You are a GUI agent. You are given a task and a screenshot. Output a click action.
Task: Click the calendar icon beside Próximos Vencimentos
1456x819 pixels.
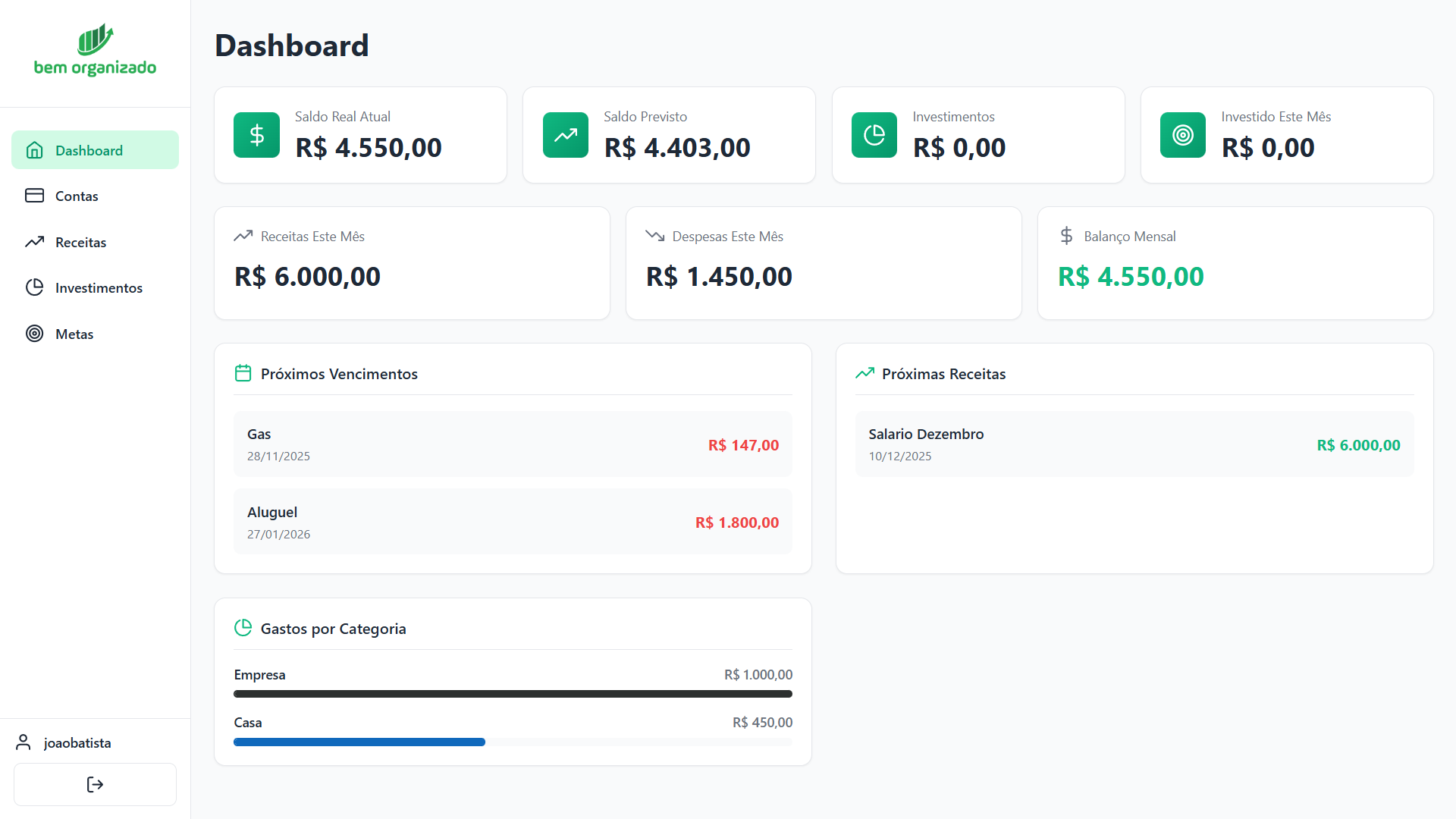pyautogui.click(x=243, y=373)
